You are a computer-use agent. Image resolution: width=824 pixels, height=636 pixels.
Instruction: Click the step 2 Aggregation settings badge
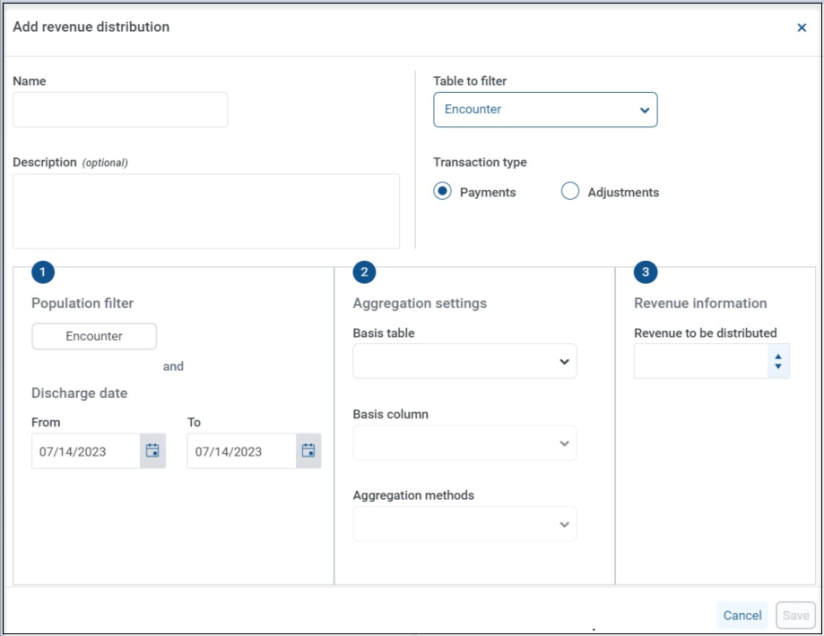(x=364, y=272)
